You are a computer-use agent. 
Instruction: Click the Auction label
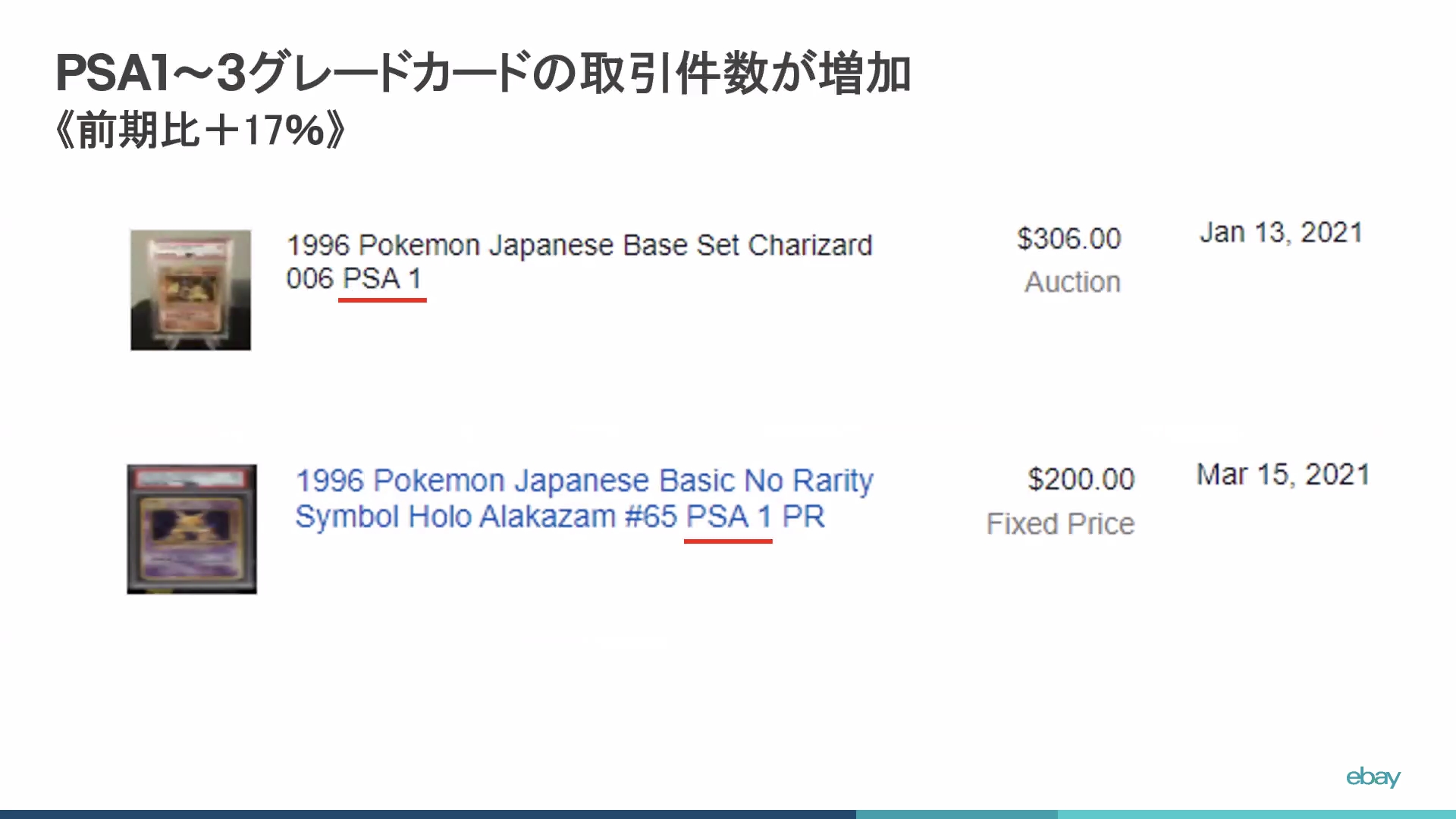click(1072, 282)
